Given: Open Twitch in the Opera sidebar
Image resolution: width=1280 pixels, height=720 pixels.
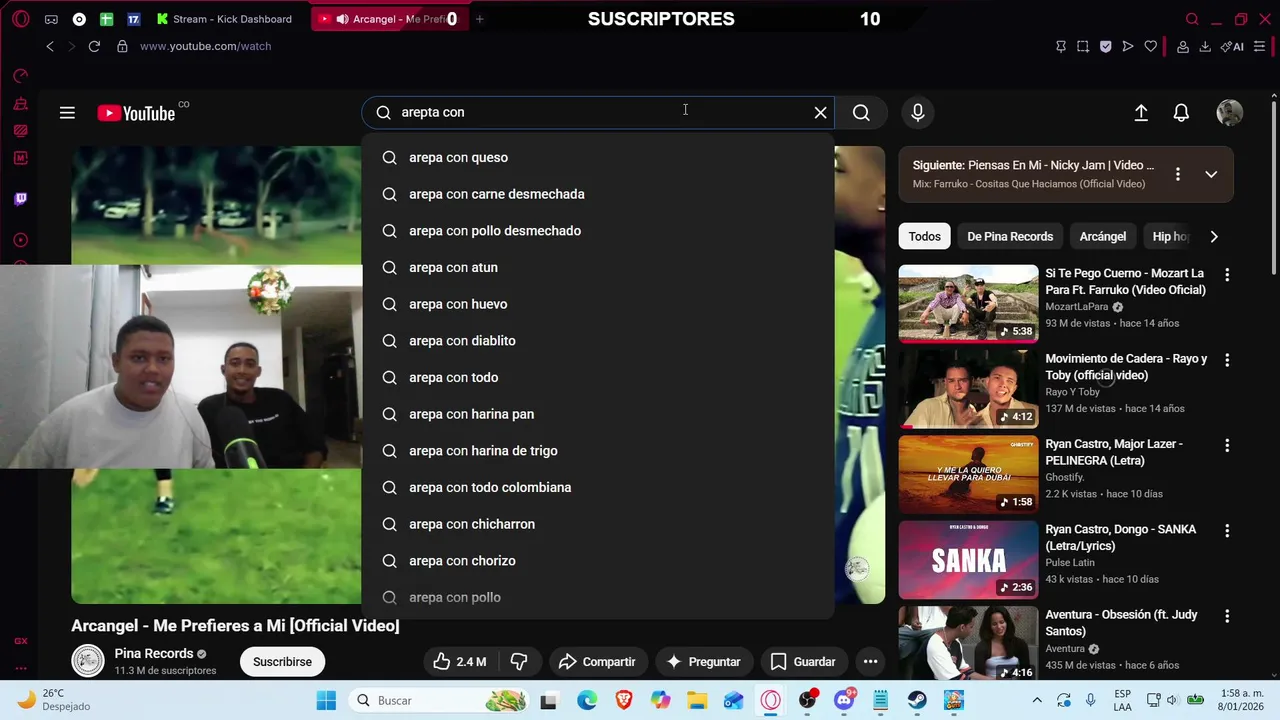Looking at the screenshot, I should pos(20,199).
